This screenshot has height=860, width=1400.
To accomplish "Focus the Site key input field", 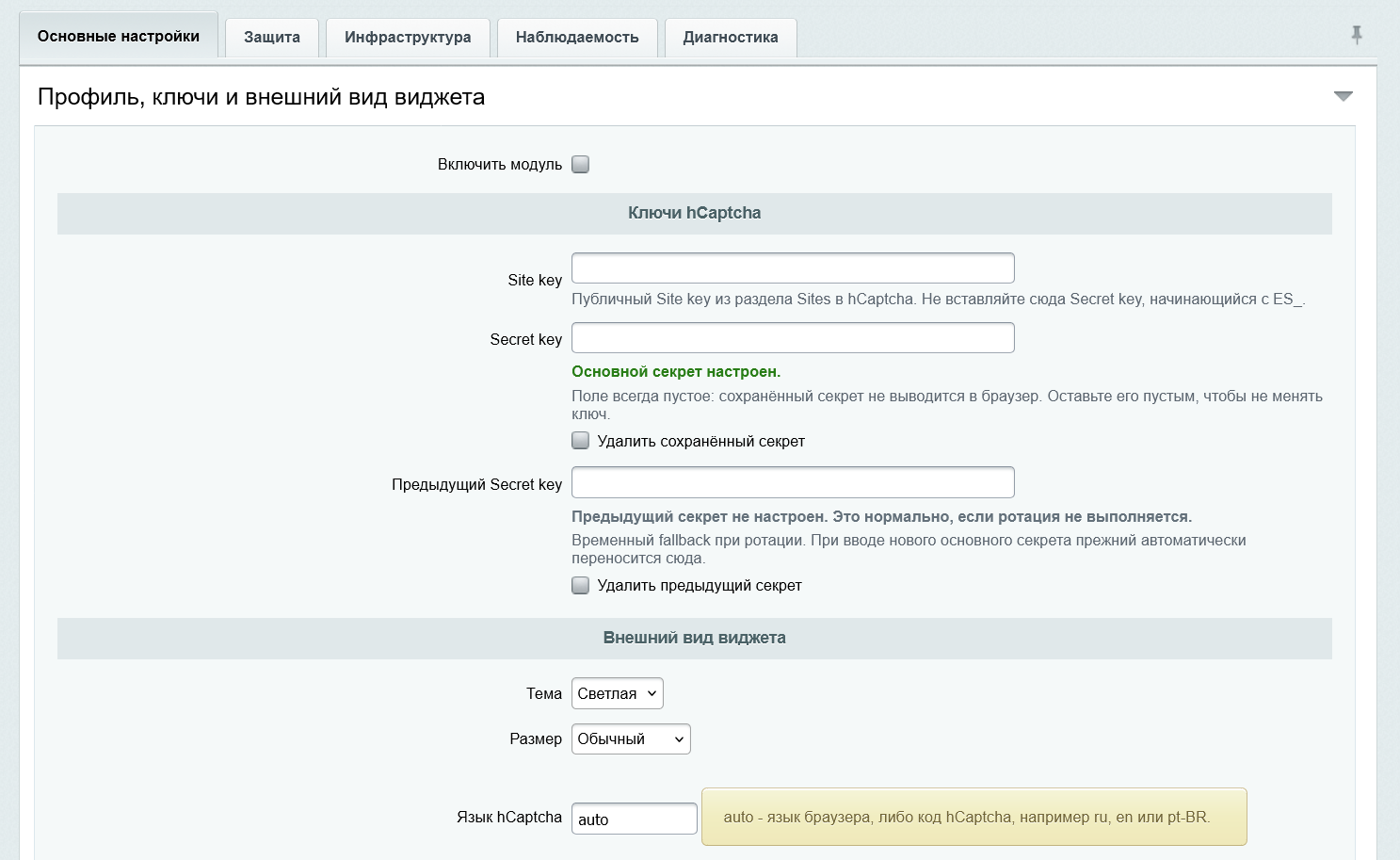I will (x=793, y=268).
